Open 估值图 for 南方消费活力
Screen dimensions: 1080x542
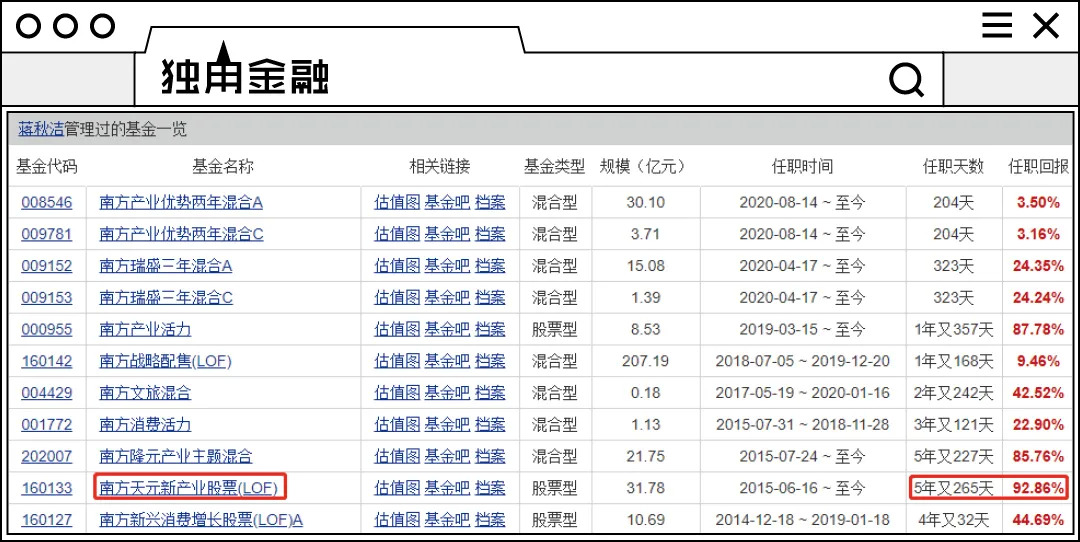coord(397,425)
